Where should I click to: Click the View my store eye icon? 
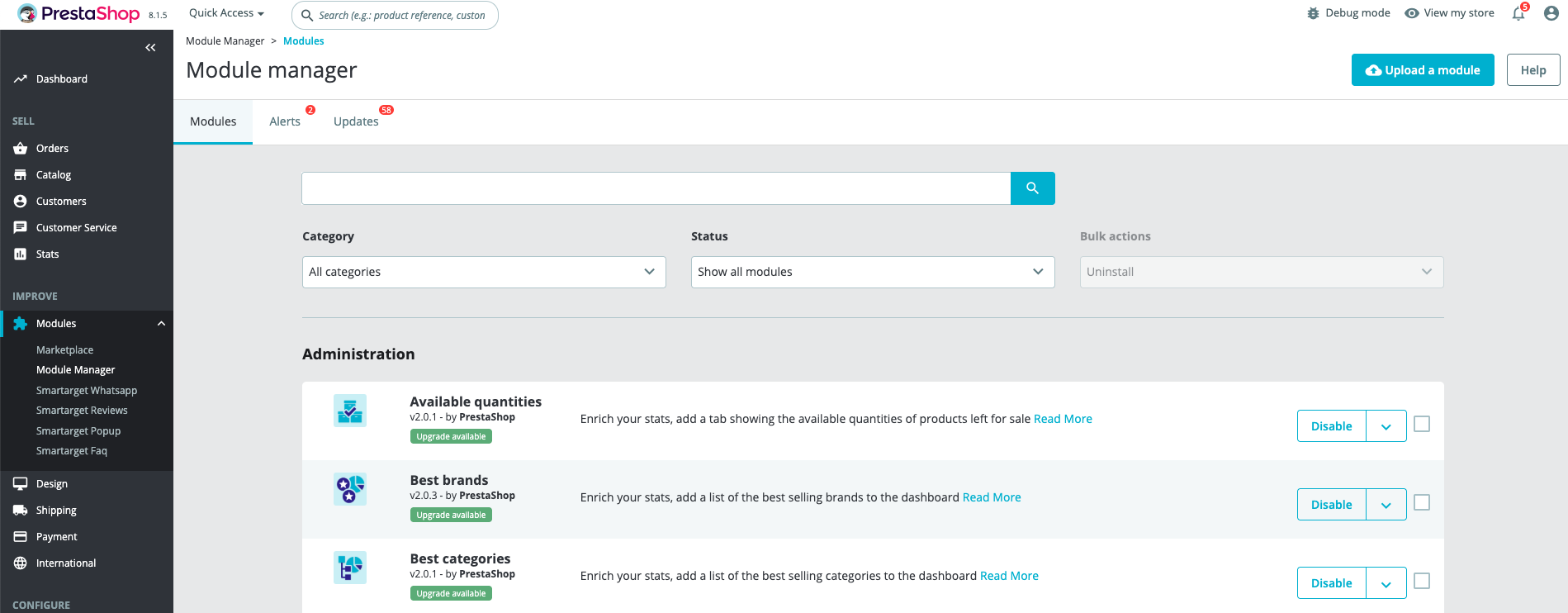[1412, 13]
